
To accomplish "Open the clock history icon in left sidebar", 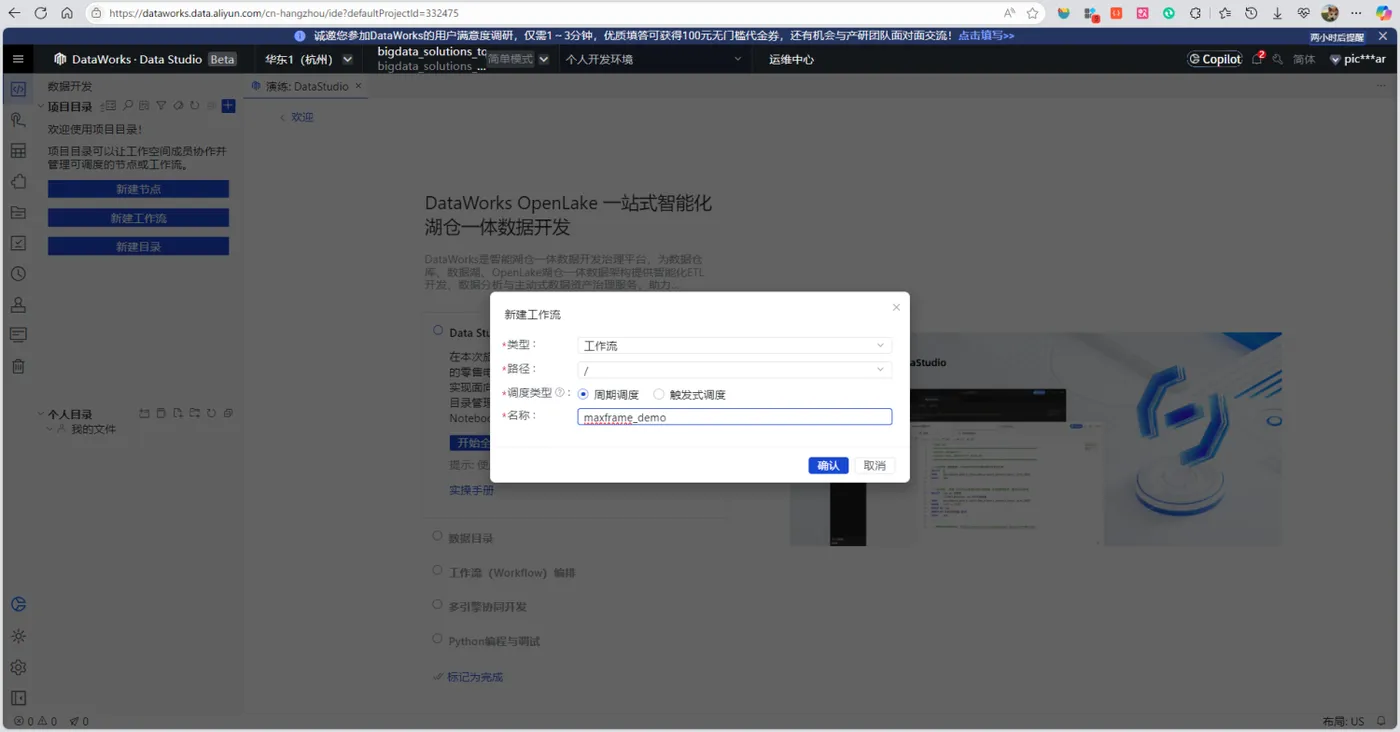I will pos(18,274).
